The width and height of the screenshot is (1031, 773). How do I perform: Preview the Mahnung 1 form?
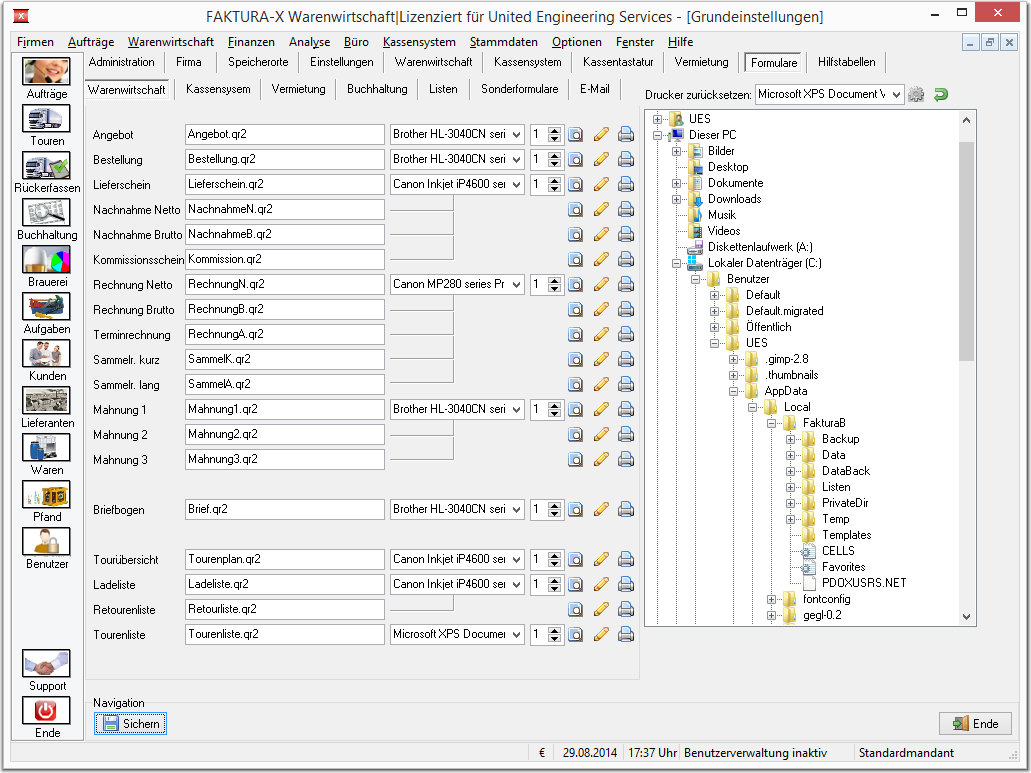point(575,410)
